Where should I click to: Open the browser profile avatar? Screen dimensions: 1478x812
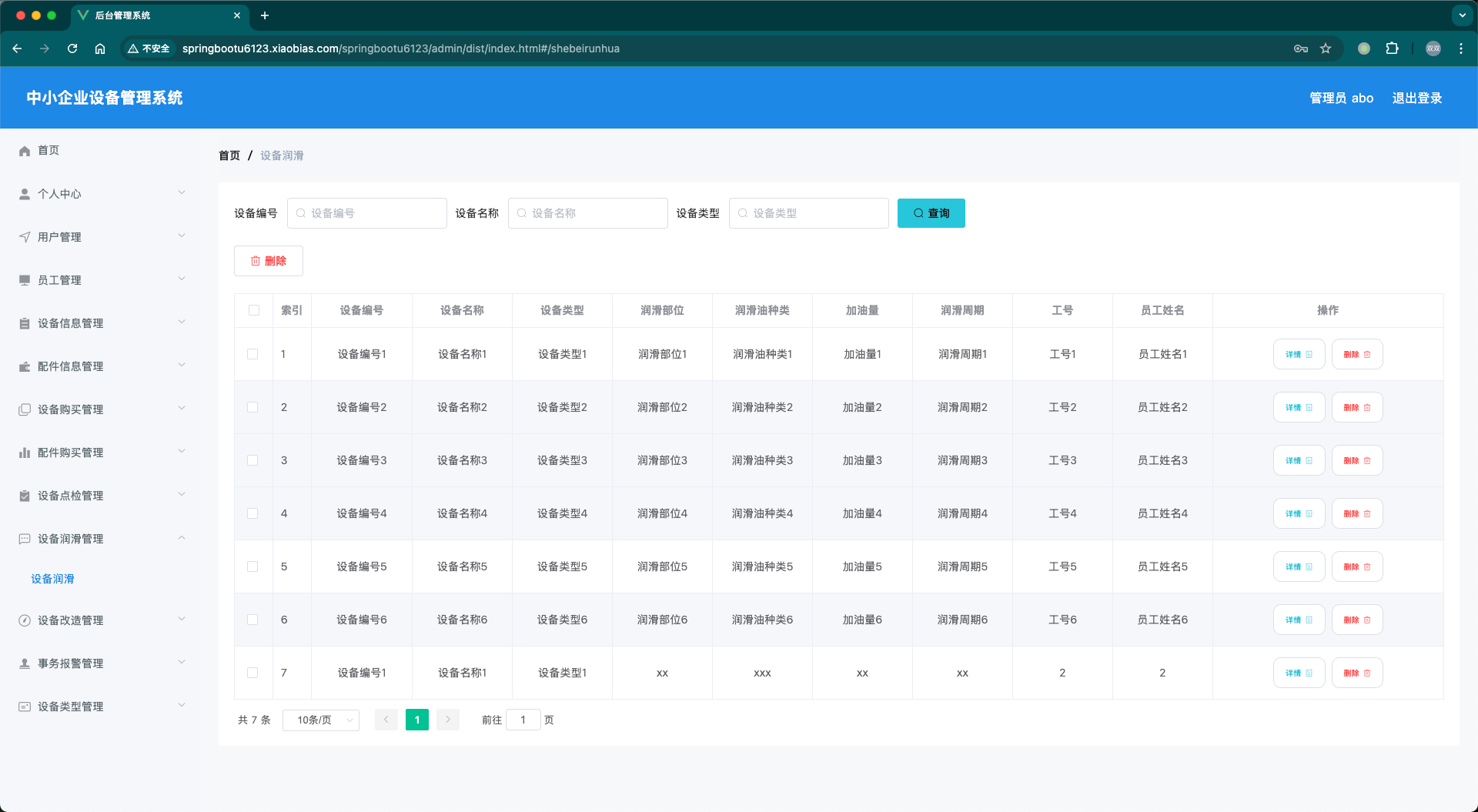[x=1433, y=48]
